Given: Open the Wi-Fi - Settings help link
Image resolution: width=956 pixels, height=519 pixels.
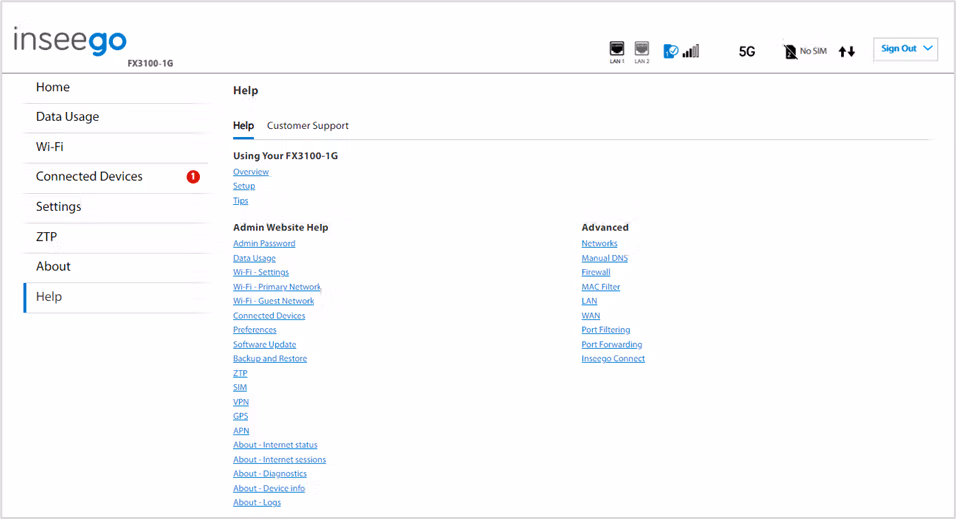Looking at the screenshot, I should [x=261, y=272].
